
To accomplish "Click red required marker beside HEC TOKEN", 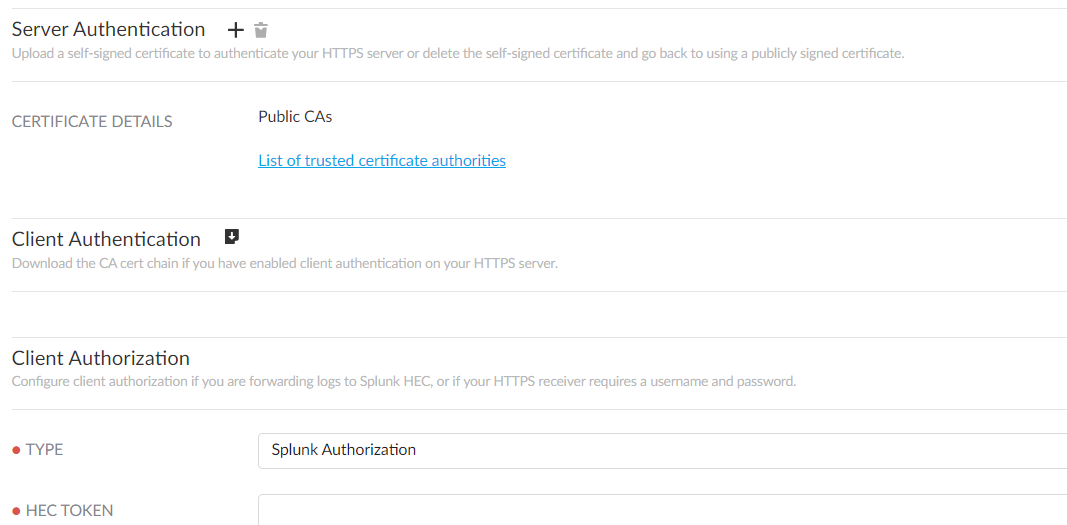I will [x=16, y=511].
